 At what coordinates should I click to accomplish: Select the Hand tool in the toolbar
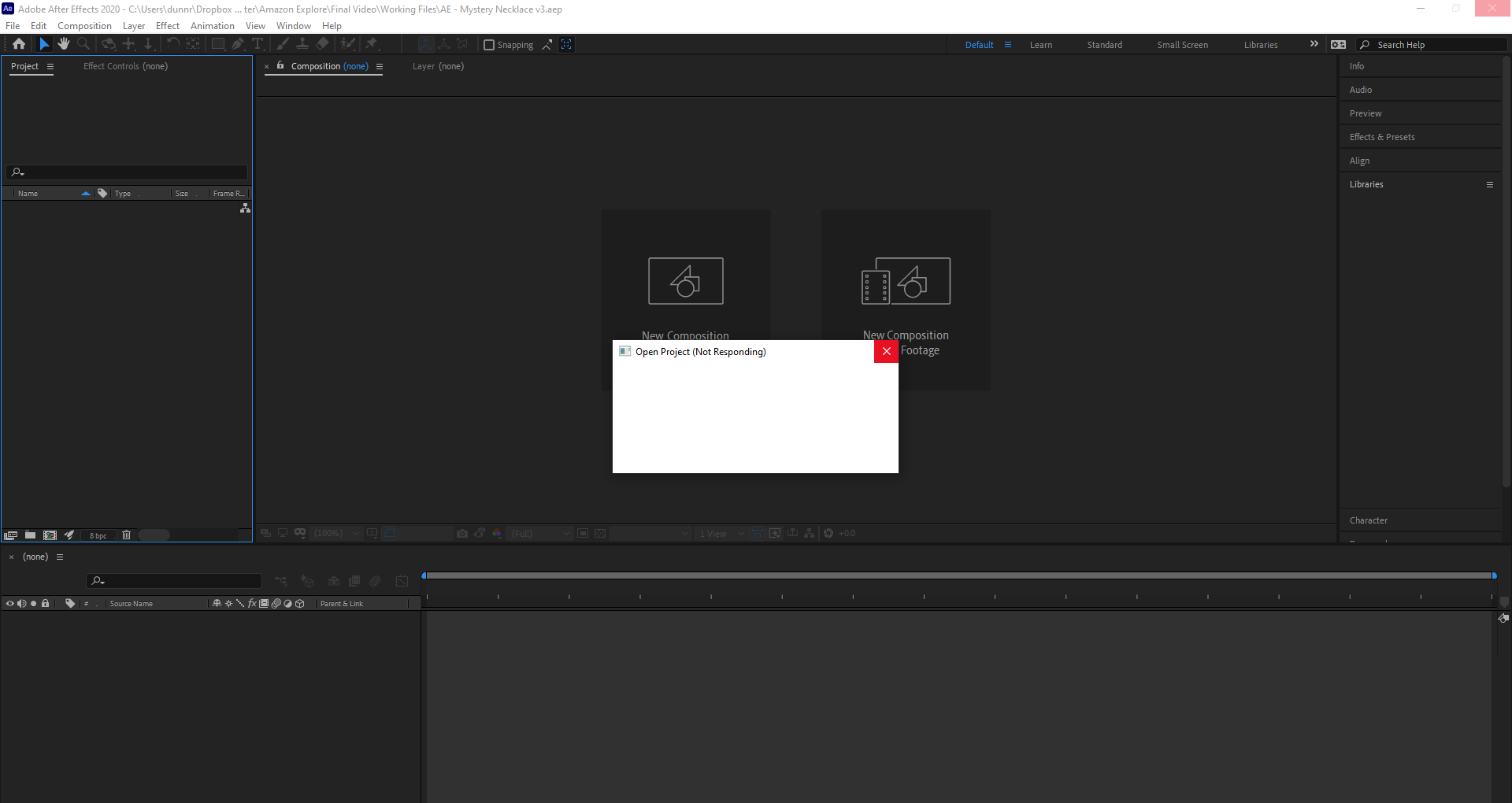click(64, 44)
